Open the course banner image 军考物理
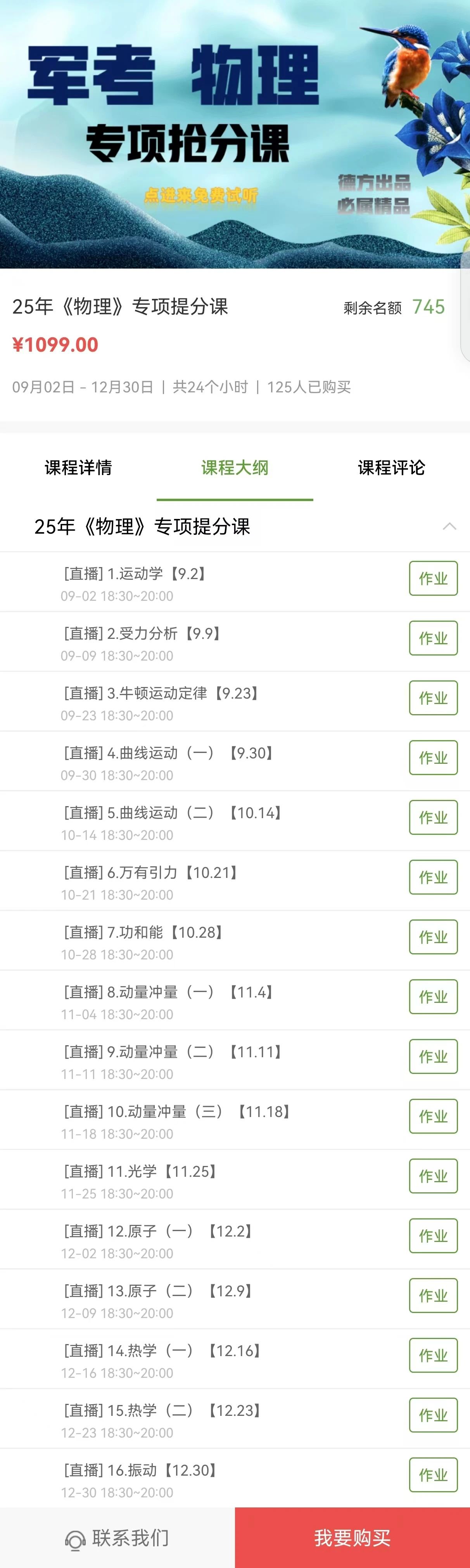 pyautogui.click(x=235, y=134)
